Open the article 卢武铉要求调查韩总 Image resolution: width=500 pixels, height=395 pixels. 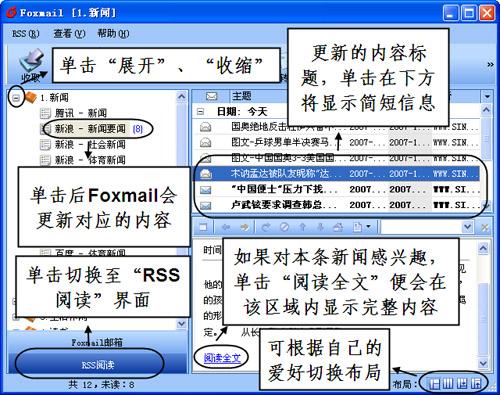tap(284, 205)
